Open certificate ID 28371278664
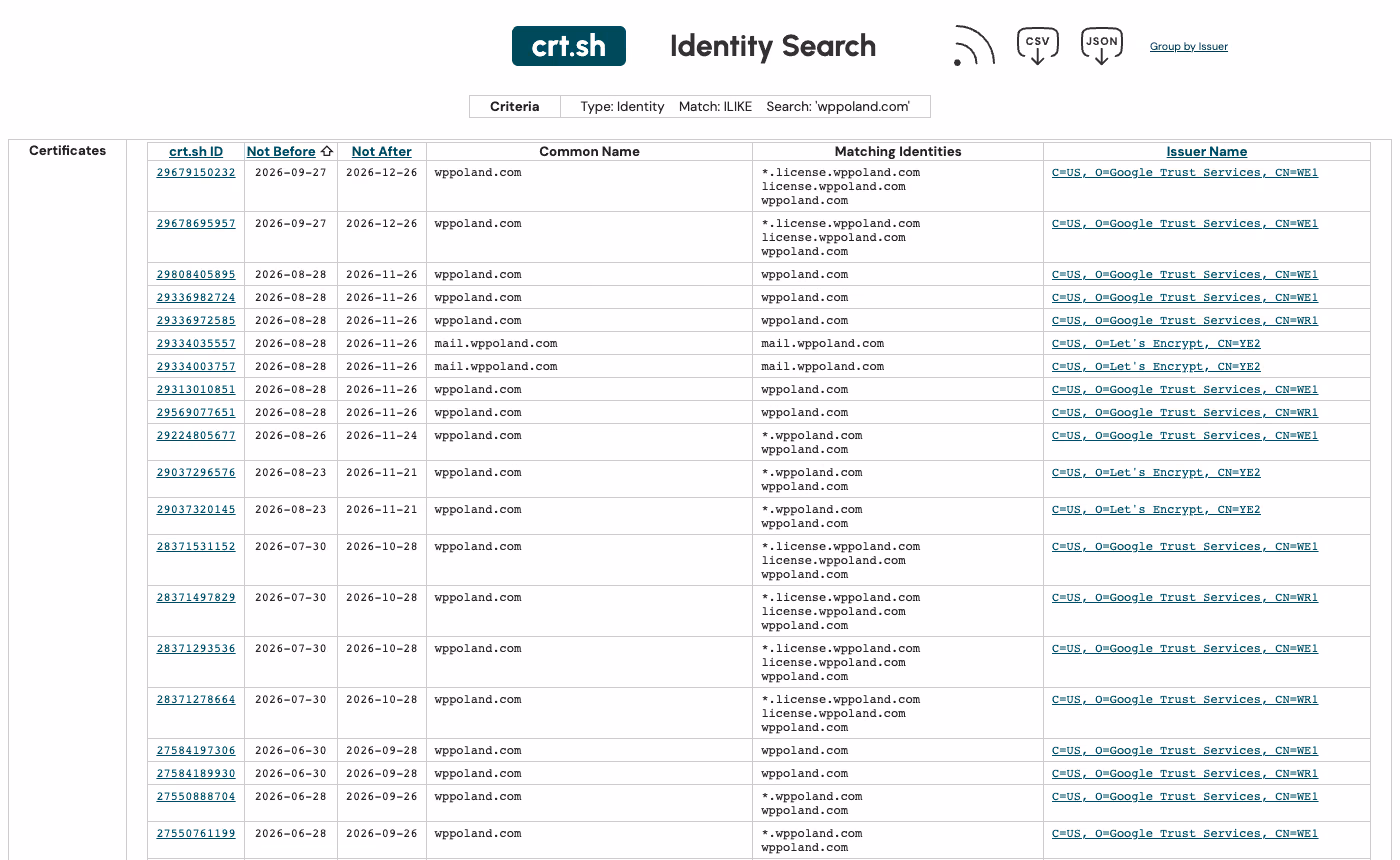This screenshot has width=1400, height=860. (x=196, y=699)
